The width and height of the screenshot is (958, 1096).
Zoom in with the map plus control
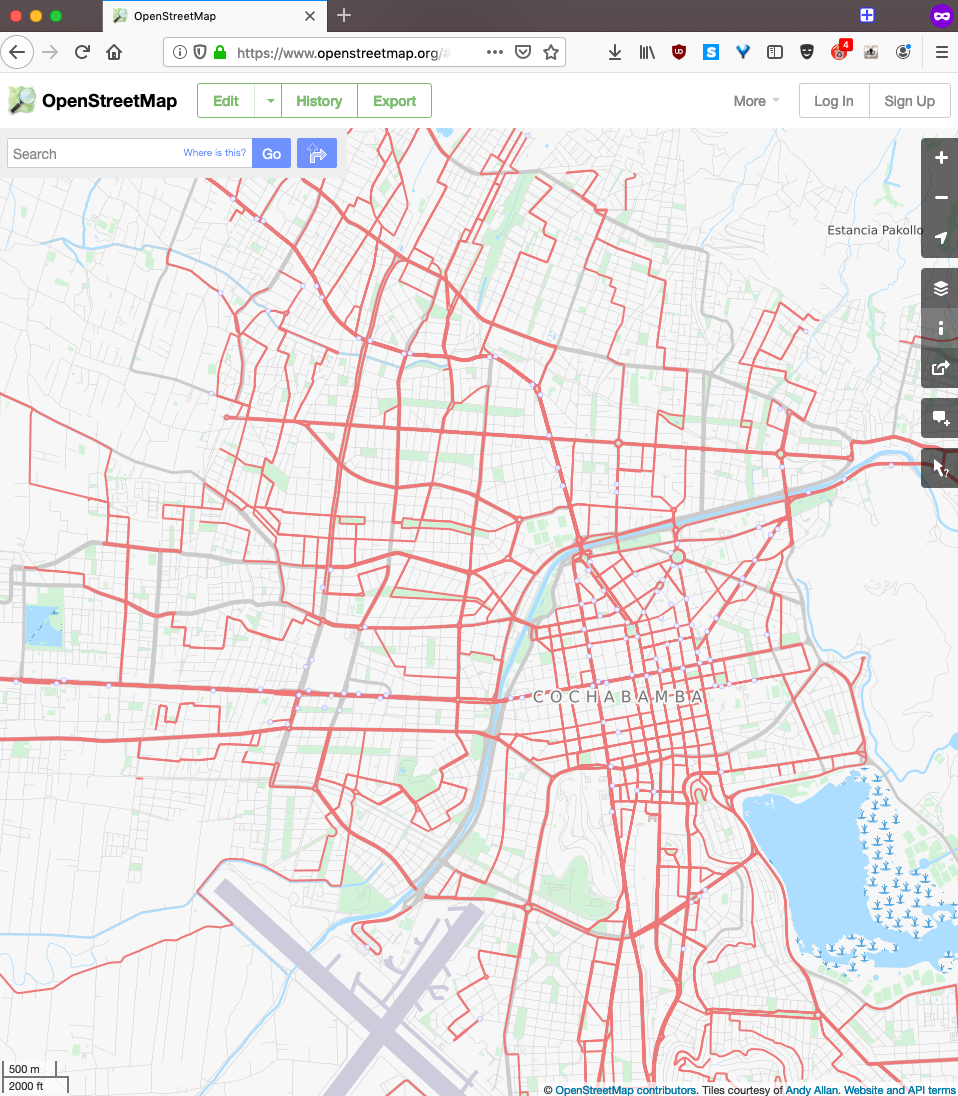tap(941, 158)
